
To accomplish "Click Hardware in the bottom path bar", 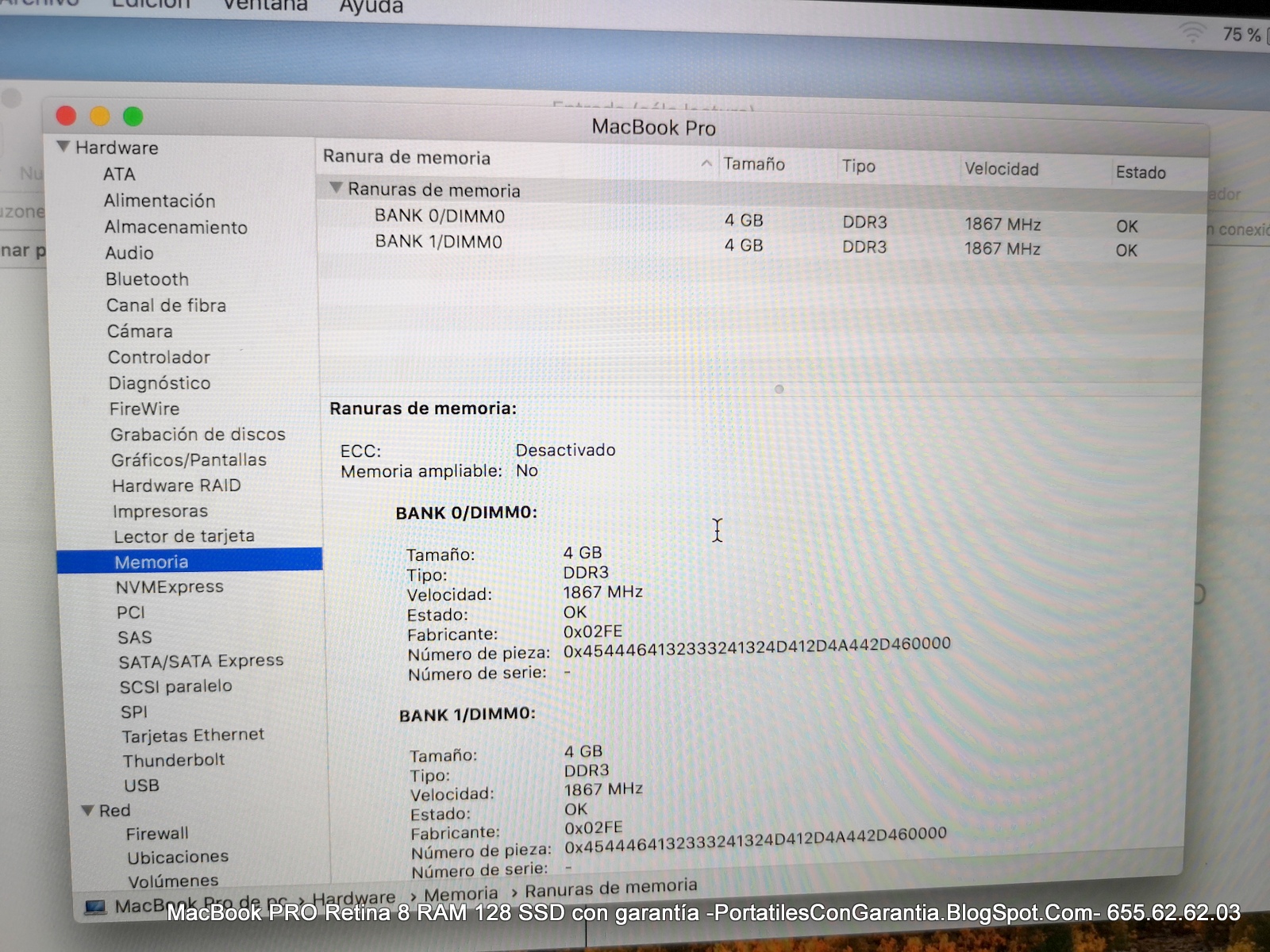I will click(x=353, y=897).
